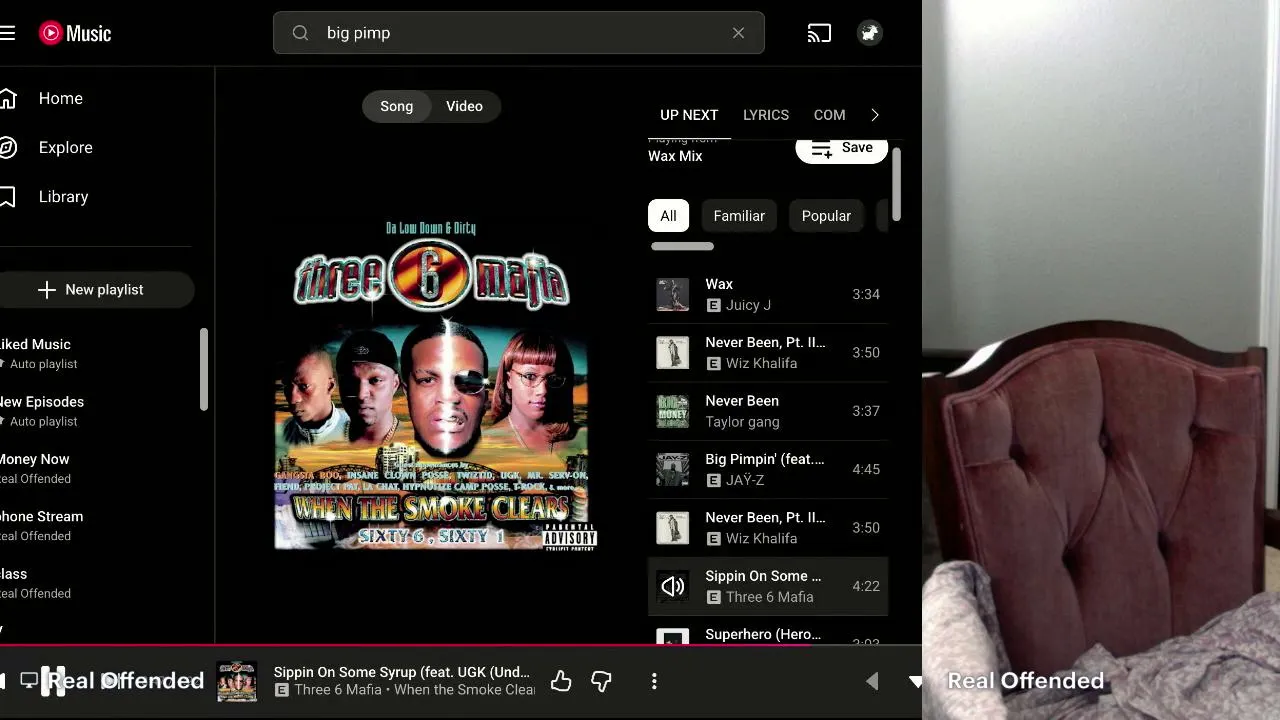Dislike the current song with thumbs down
1280x720 pixels.
point(601,682)
